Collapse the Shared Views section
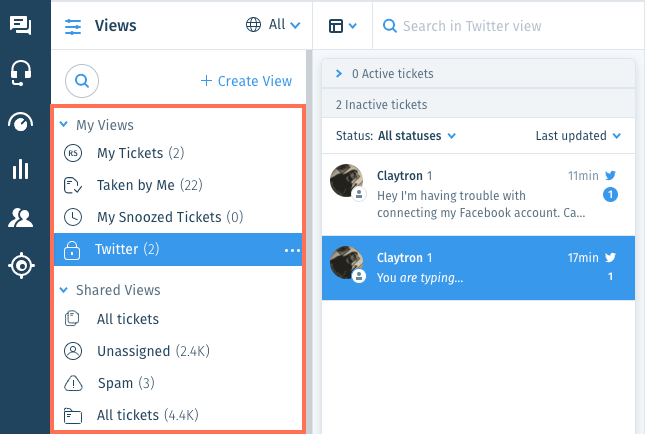Viewport: 645px width, 434px height. (64, 290)
